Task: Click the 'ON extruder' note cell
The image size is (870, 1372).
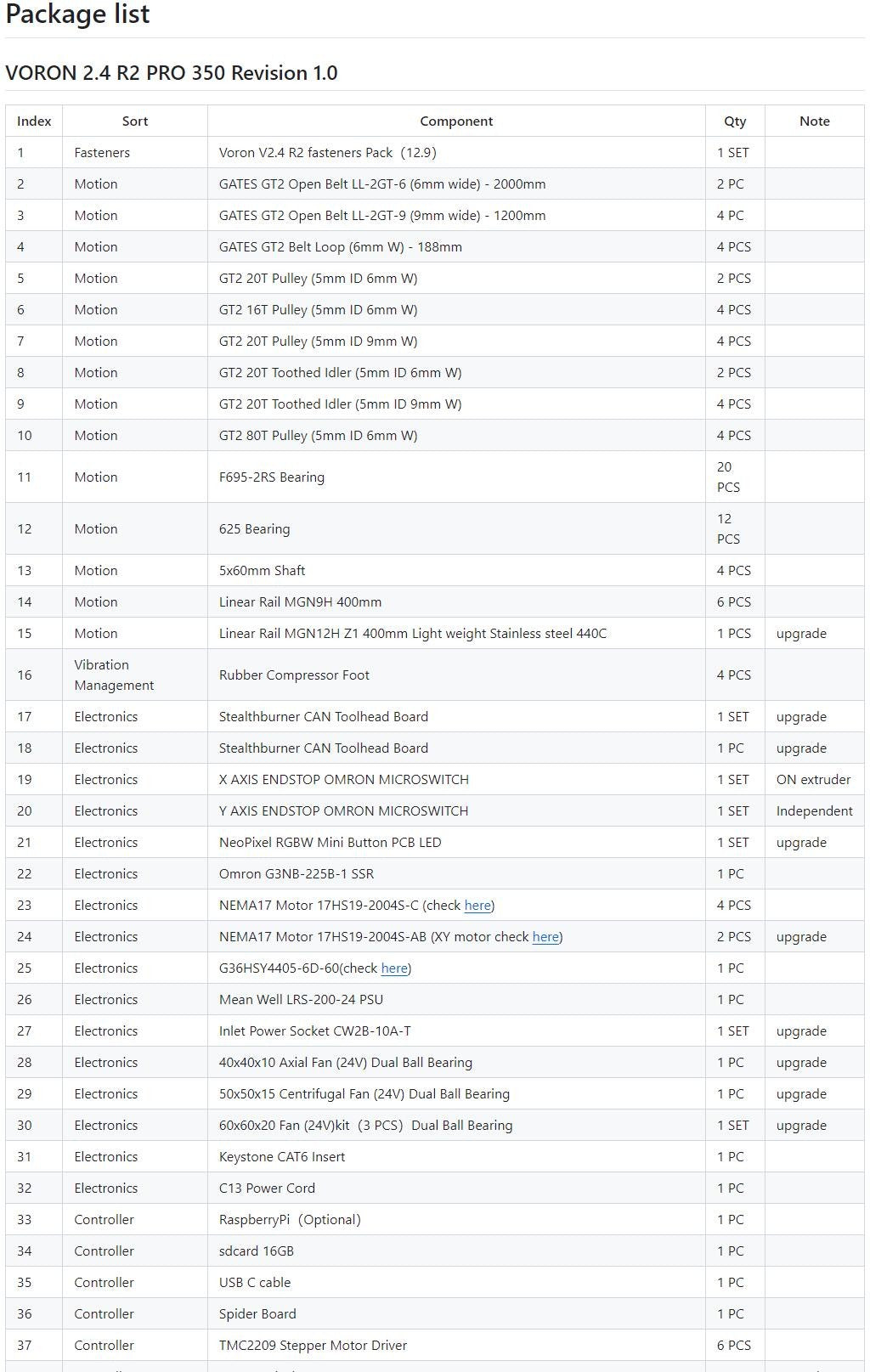Action: pos(814,780)
